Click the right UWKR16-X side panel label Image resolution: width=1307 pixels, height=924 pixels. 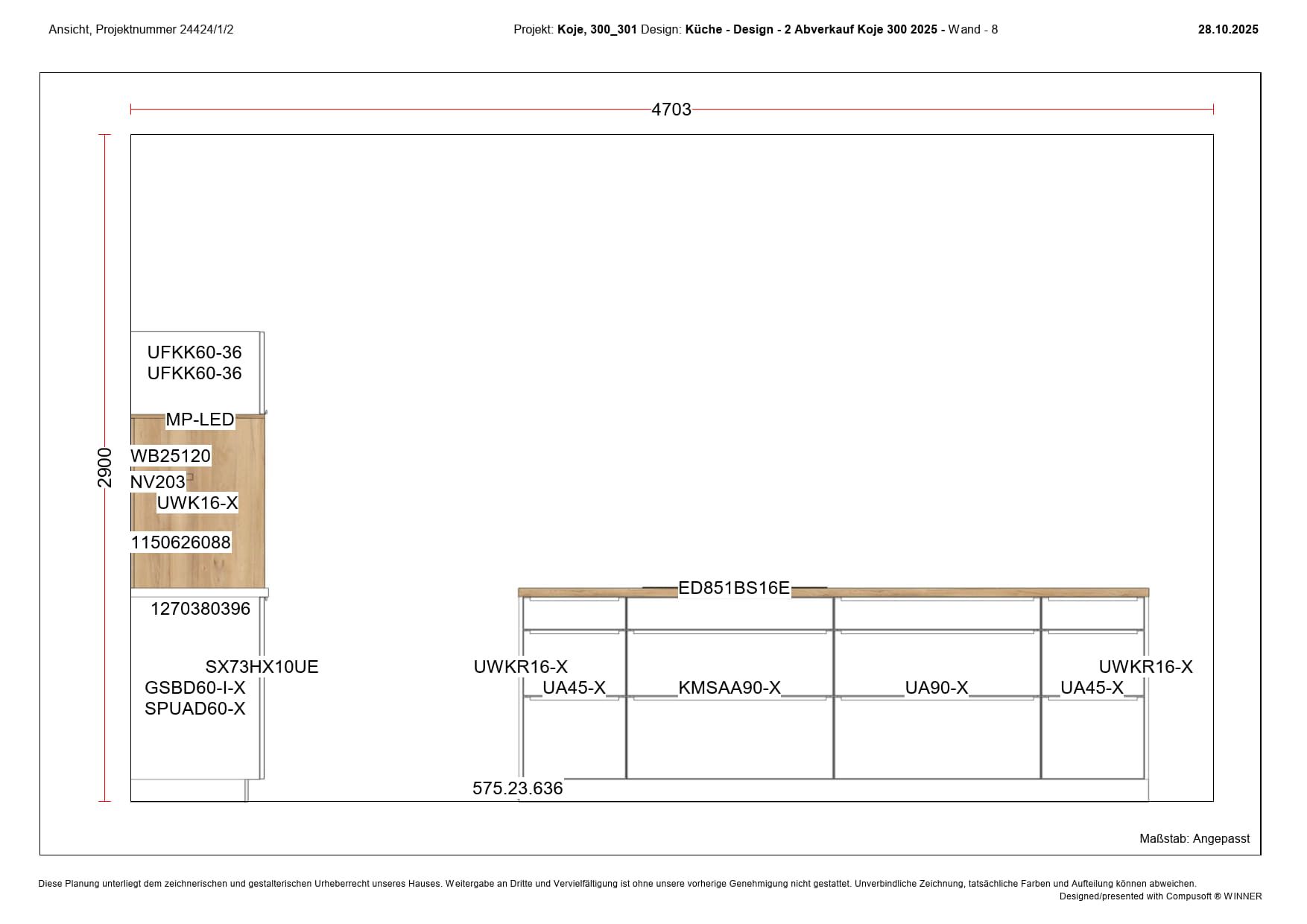[1145, 667]
